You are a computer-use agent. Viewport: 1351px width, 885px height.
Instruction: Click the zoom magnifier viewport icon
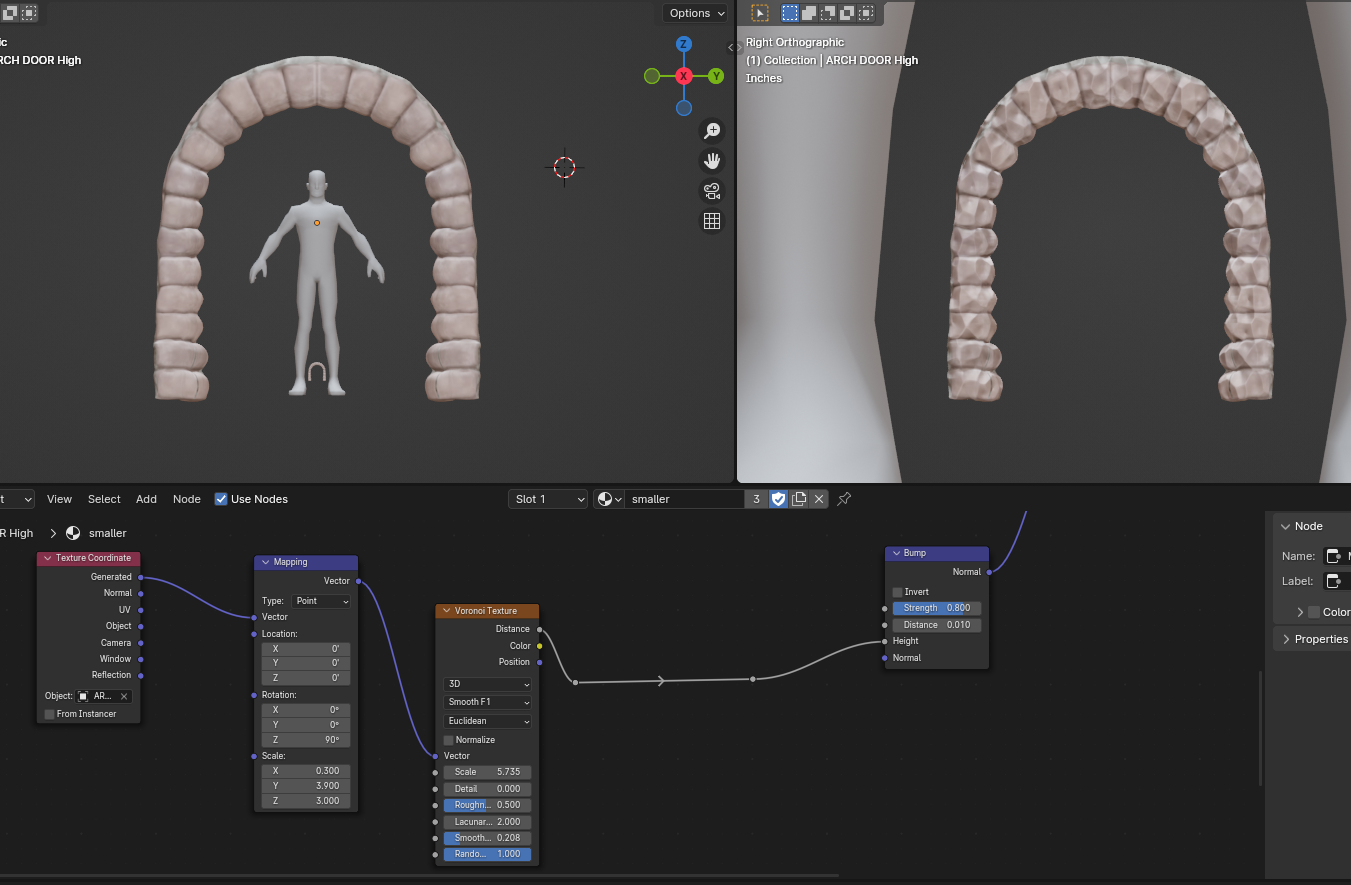(x=712, y=131)
